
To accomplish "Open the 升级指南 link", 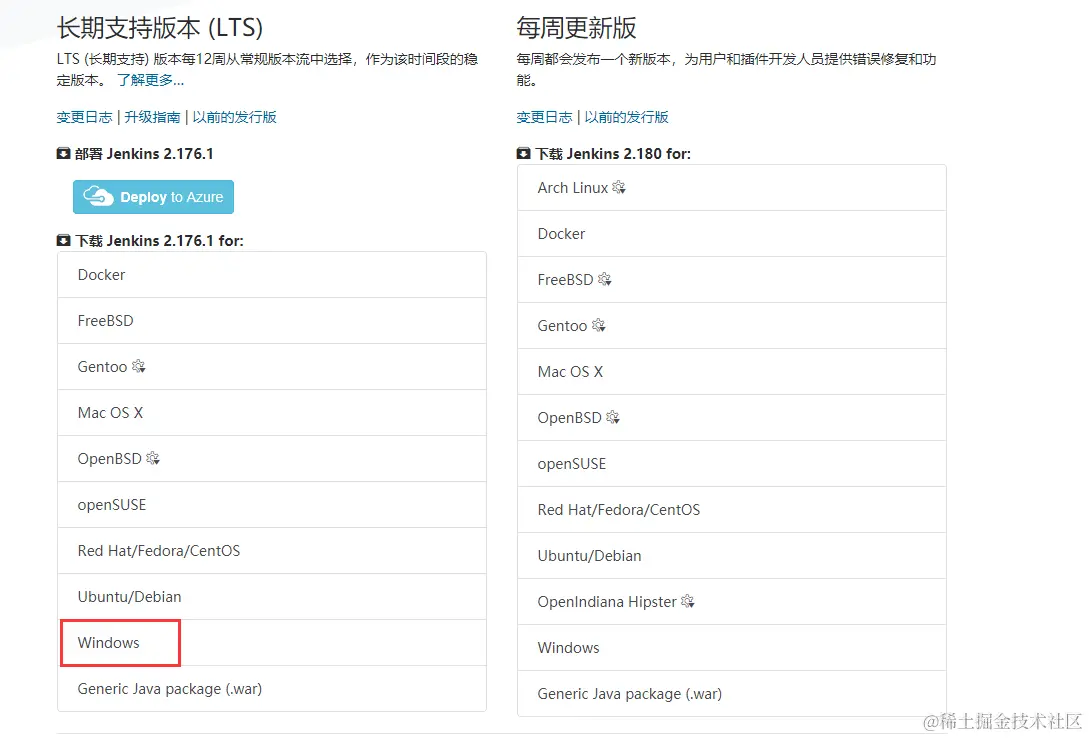I will [152, 117].
